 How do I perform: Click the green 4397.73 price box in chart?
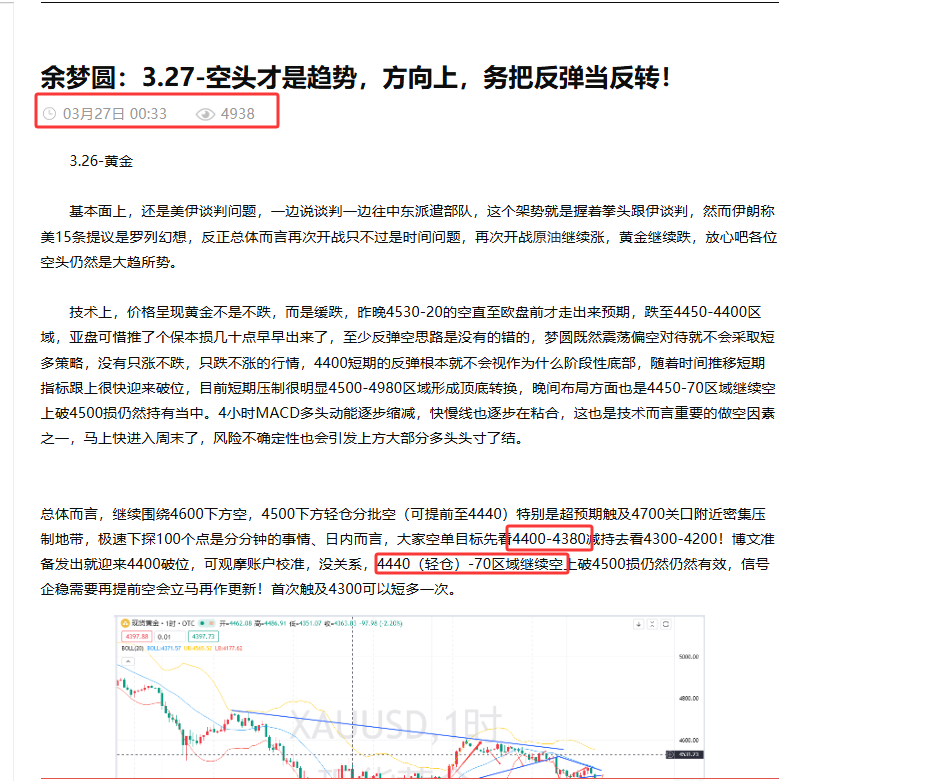(203, 637)
